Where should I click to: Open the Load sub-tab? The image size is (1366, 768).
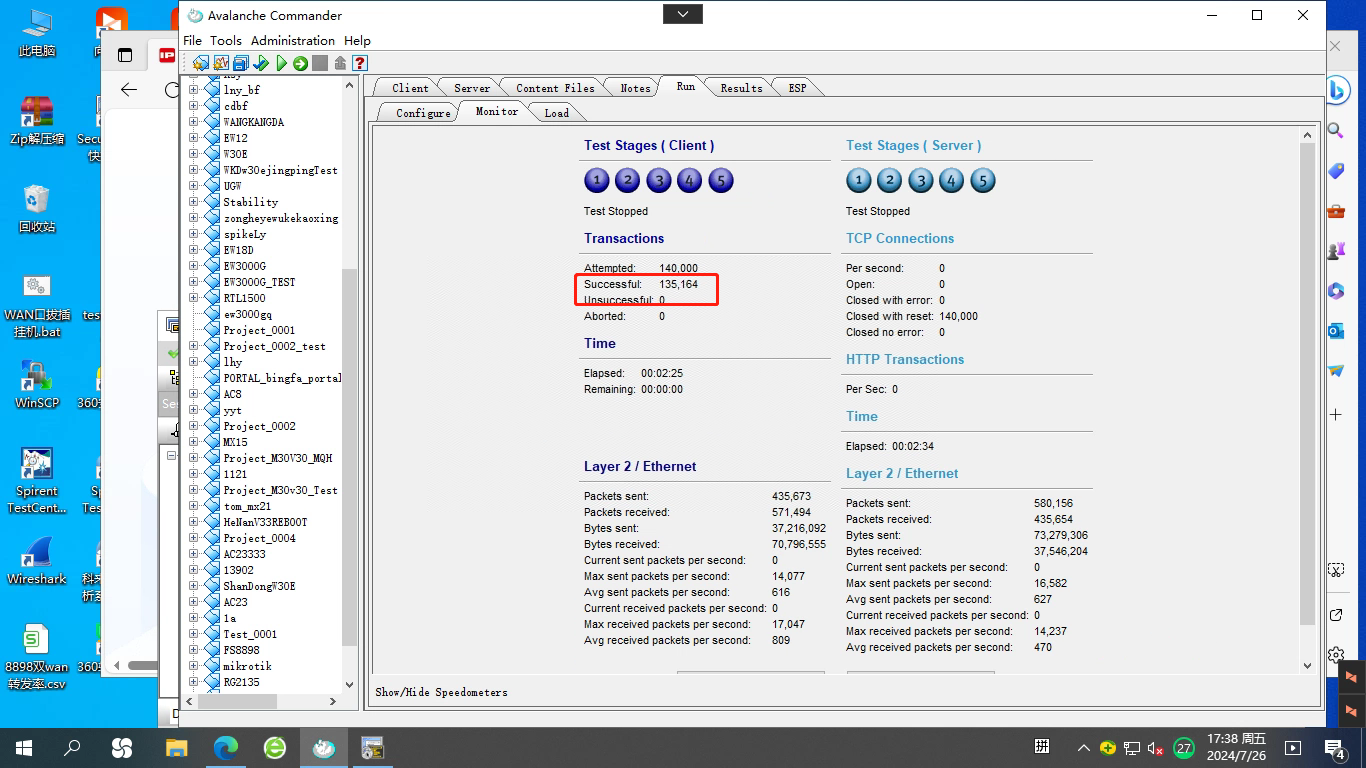pos(557,113)
